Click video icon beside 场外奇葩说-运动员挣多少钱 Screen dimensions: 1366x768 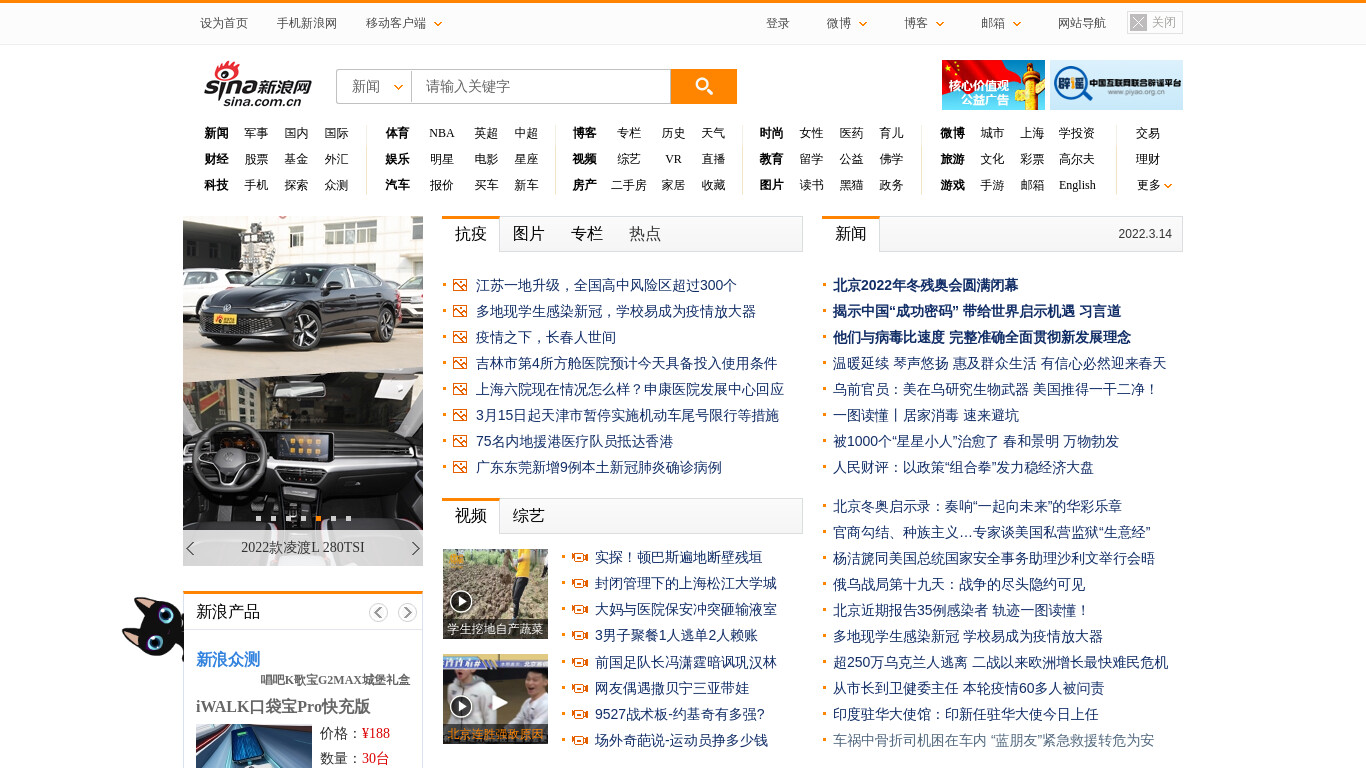[x=579, y=740]
